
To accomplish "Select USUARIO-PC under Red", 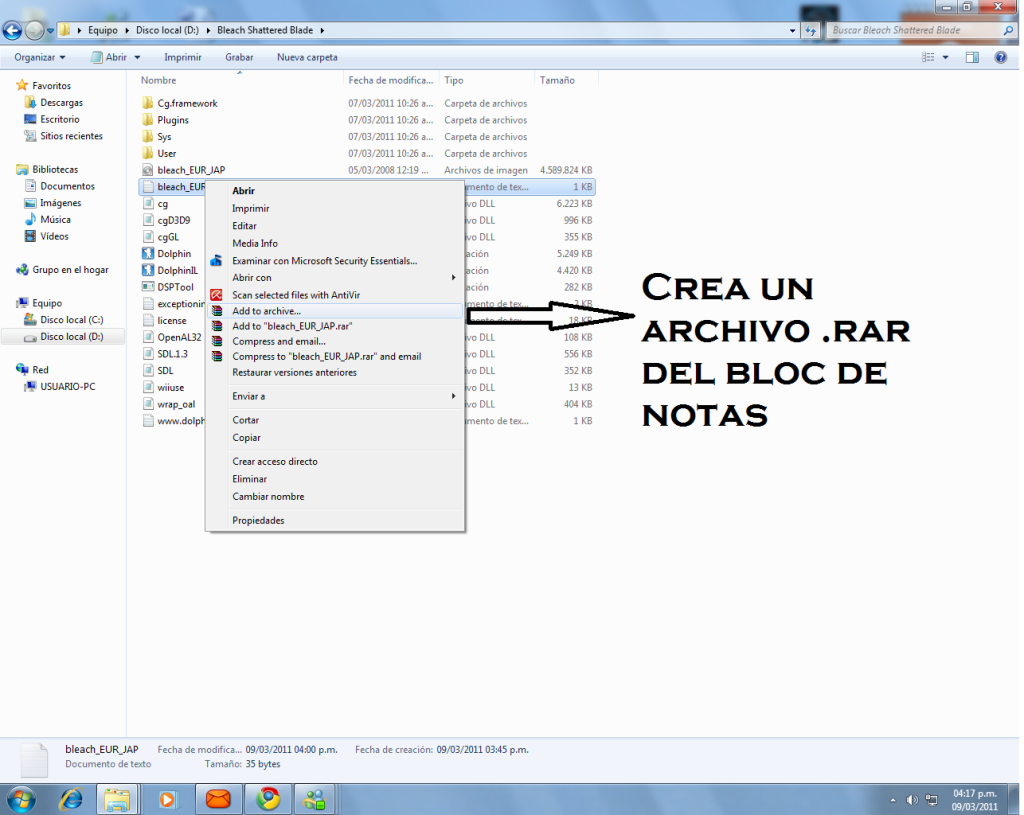I will pos(67,387).
